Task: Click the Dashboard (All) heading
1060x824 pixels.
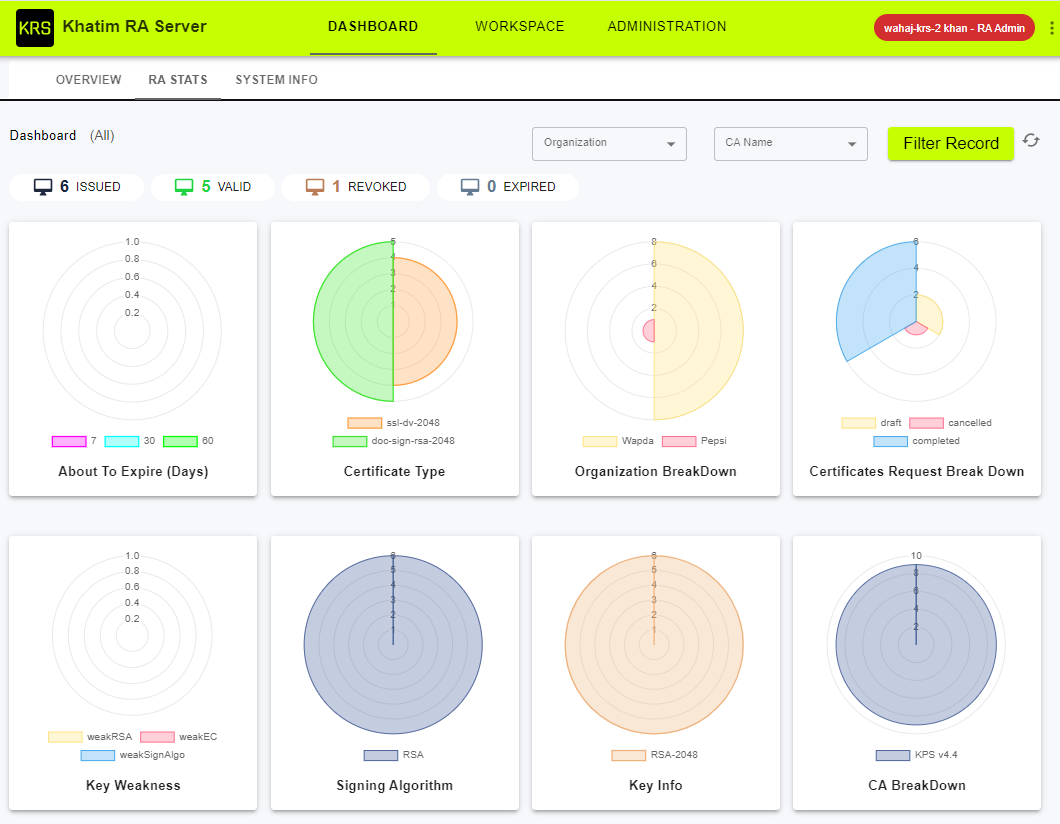Action: click(62, 136)
